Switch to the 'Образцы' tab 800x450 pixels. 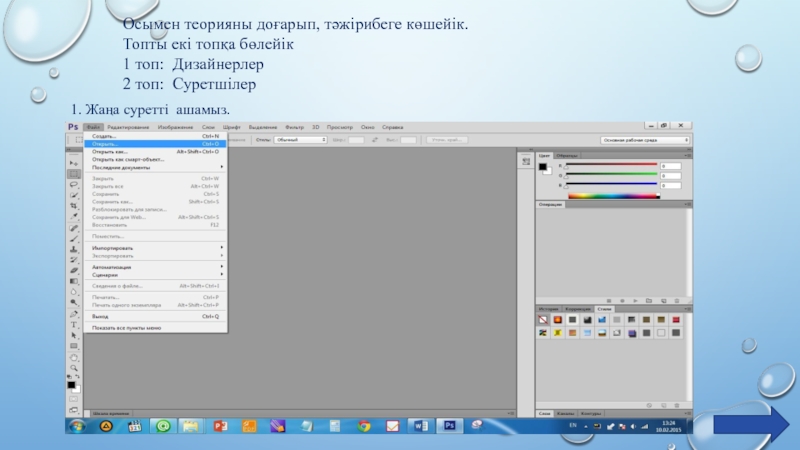coord(567,156)
